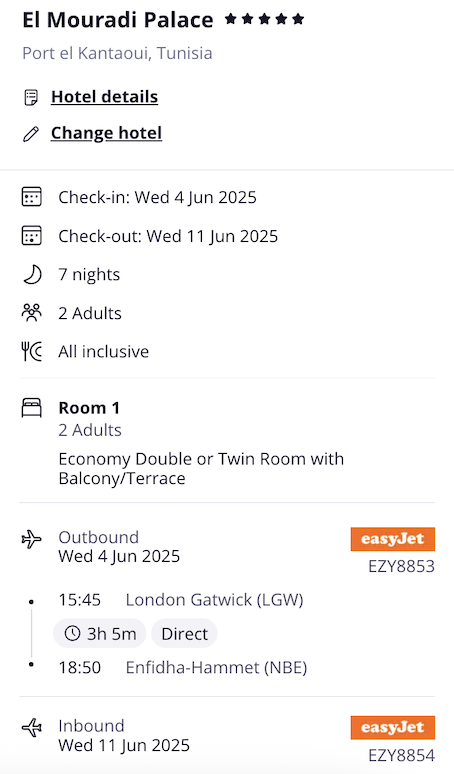
Task: Click the easyJet logo for outbound flight
Action: (393, 539)
